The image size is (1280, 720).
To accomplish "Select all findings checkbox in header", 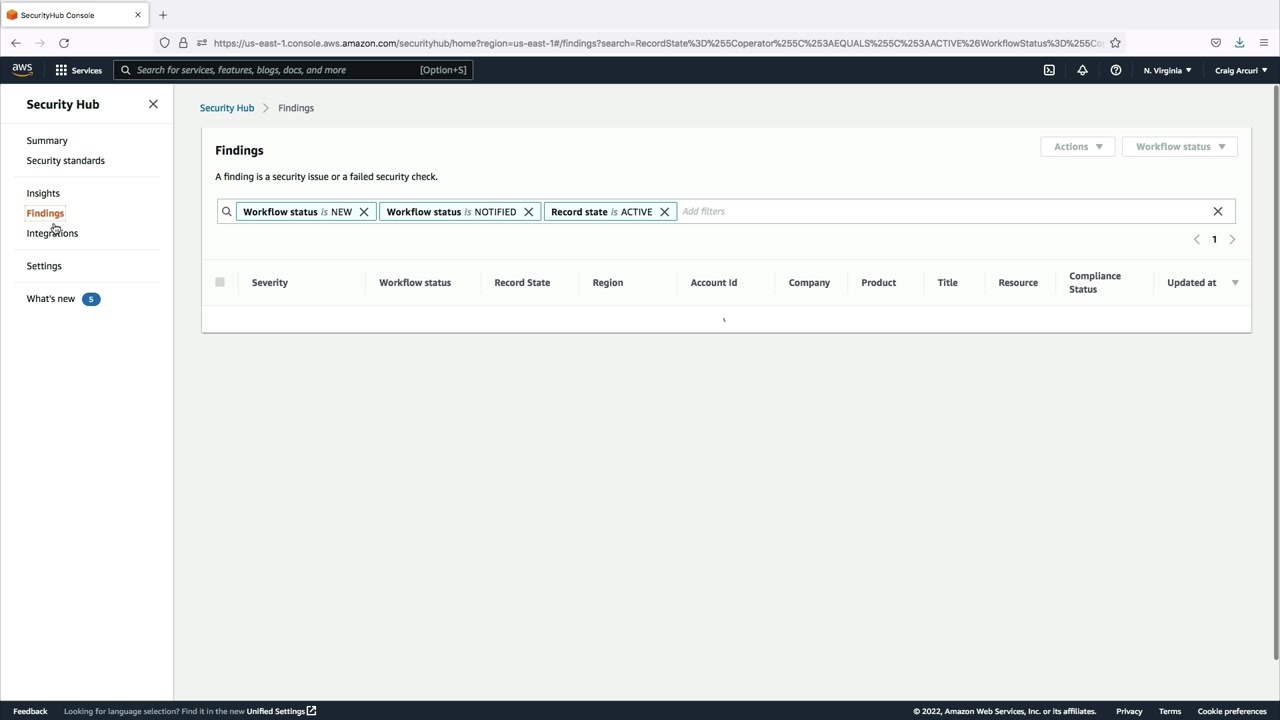I will [x=220, y=282].
